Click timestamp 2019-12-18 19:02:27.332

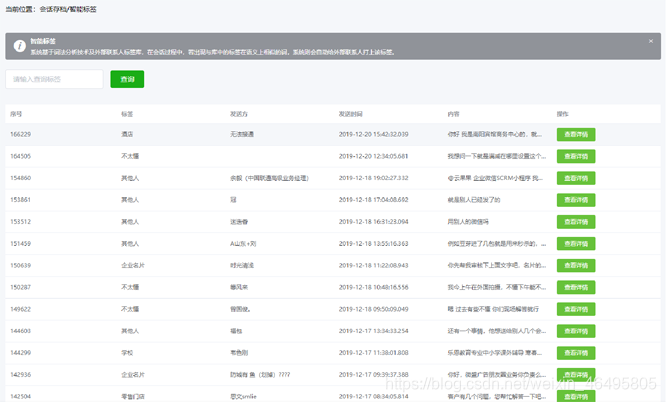point(373,178)
